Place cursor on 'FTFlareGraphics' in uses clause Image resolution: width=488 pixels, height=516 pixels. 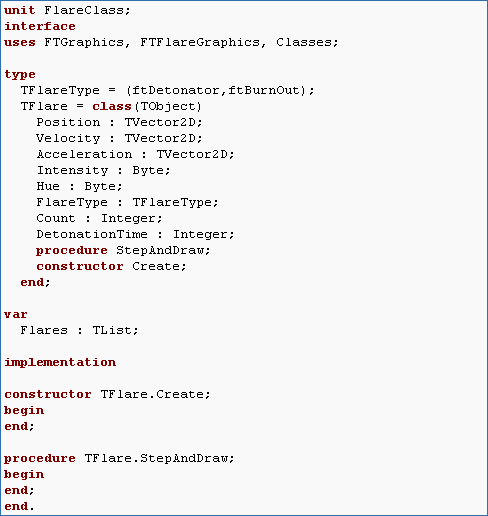[x=200, y=42]
